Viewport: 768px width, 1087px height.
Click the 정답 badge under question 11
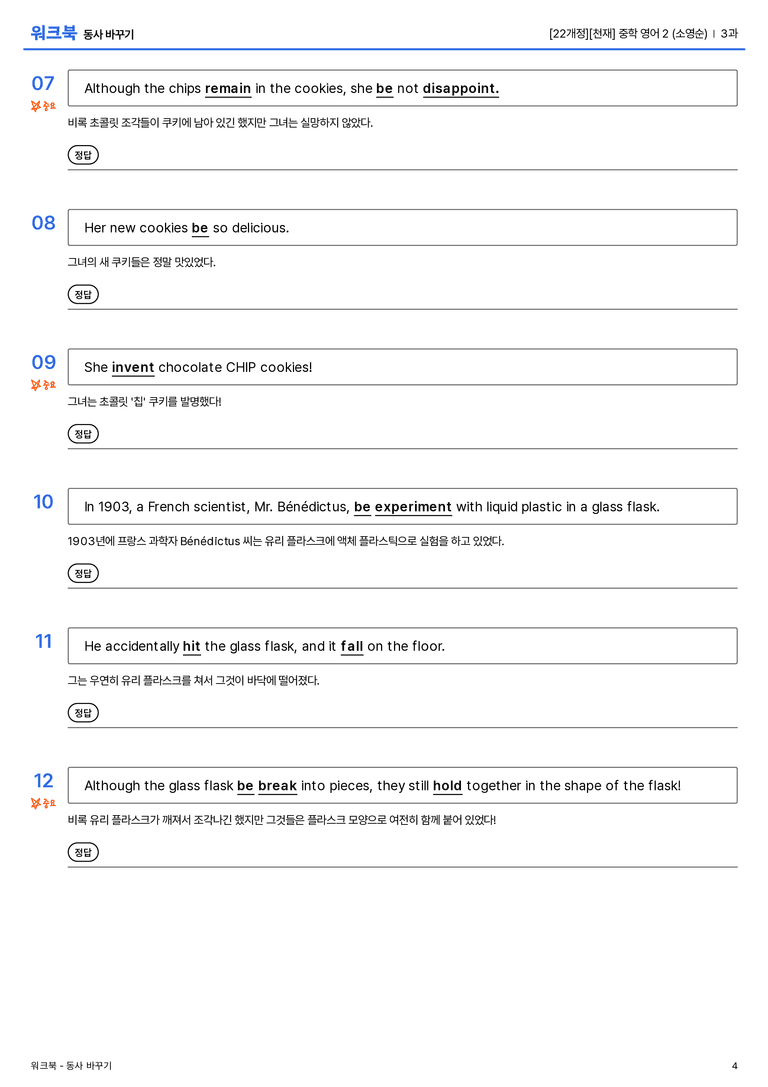tap(83, 712)
